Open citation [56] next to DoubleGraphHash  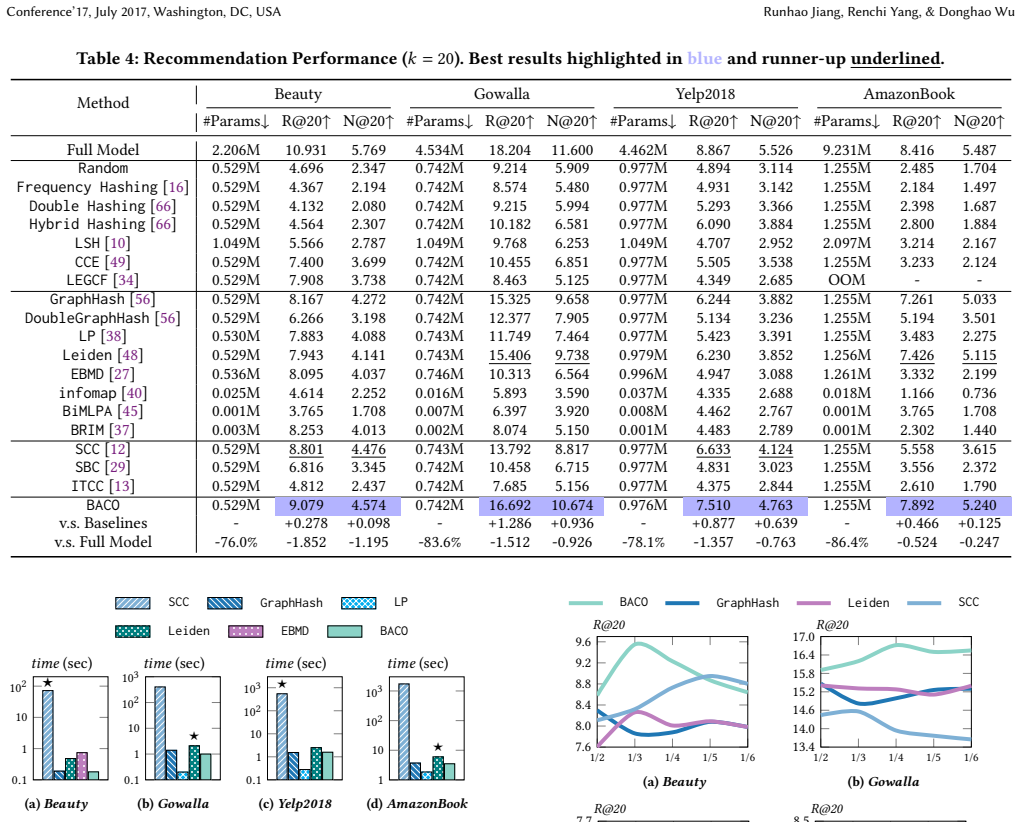tap(167, 319)
